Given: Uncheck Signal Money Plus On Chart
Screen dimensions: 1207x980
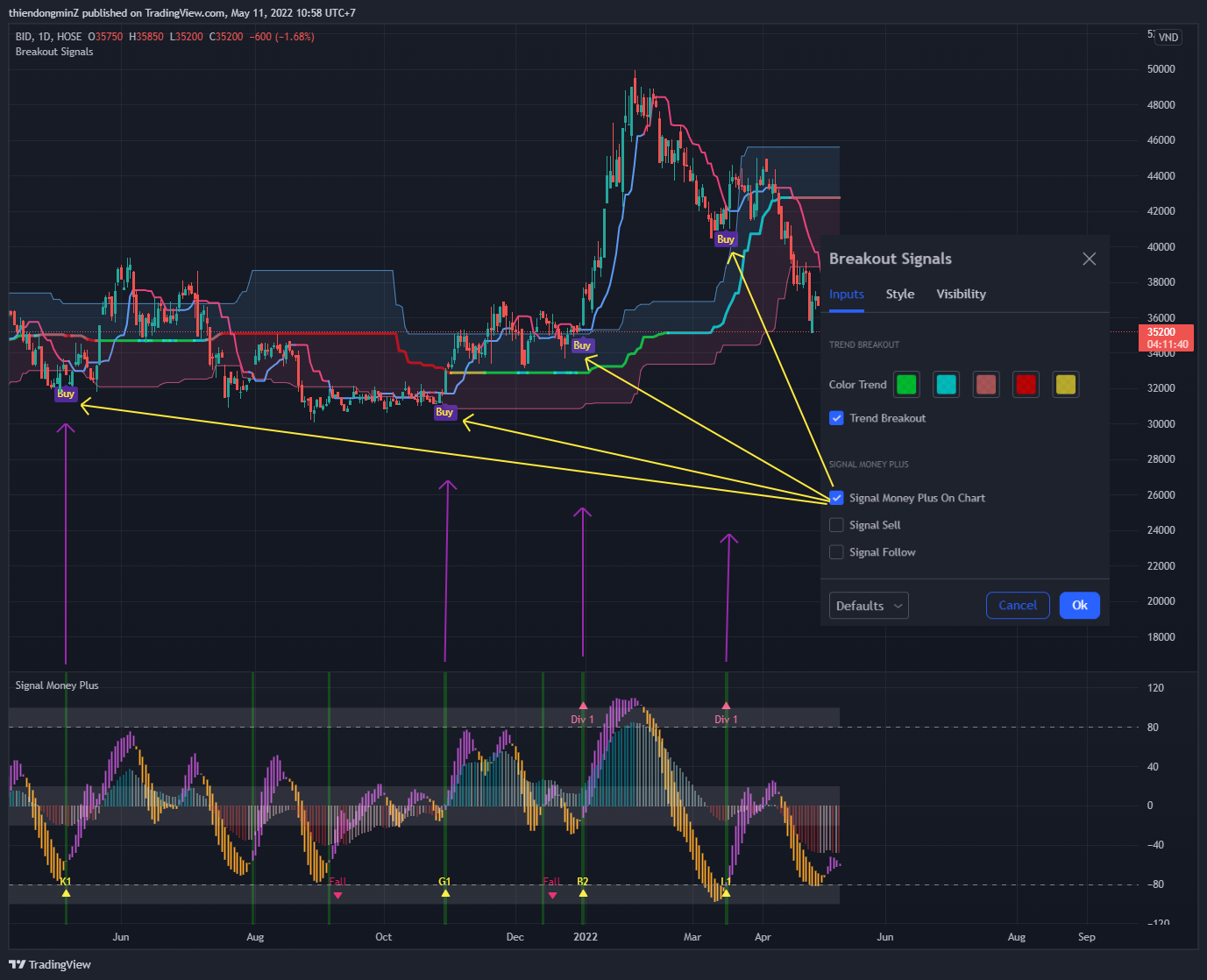Looking at the screenshot, I should tap(836, 497).
